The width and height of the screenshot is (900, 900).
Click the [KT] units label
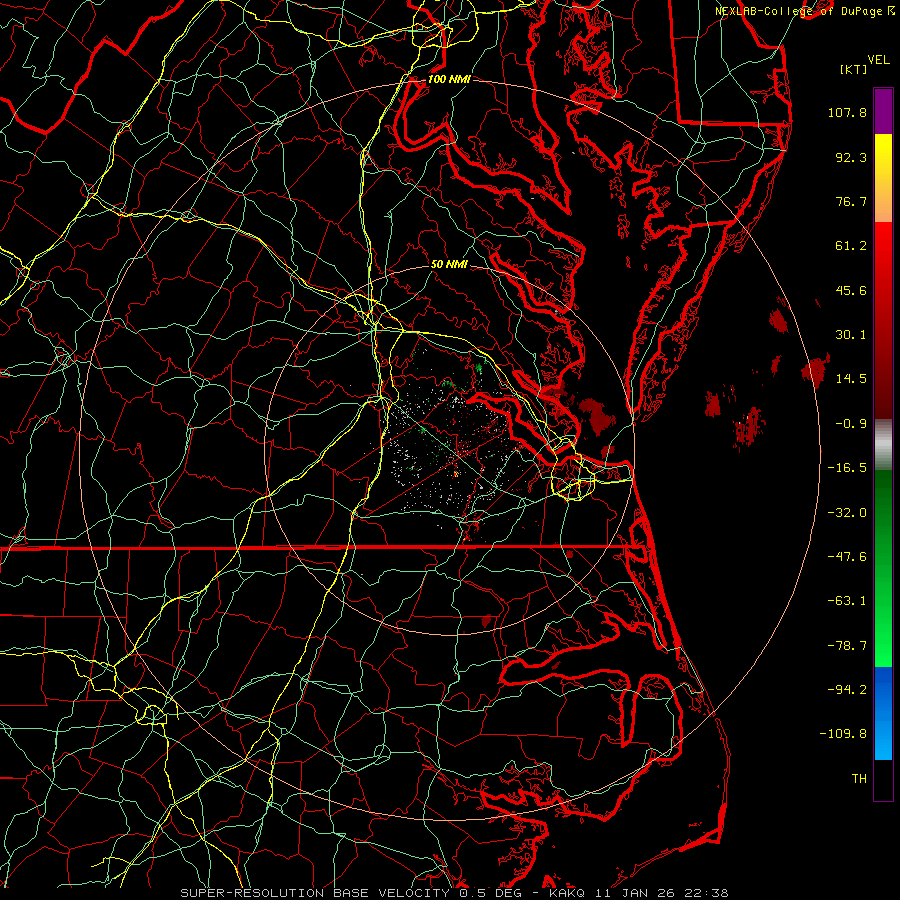pyautogui.click(x=853, y=69)
